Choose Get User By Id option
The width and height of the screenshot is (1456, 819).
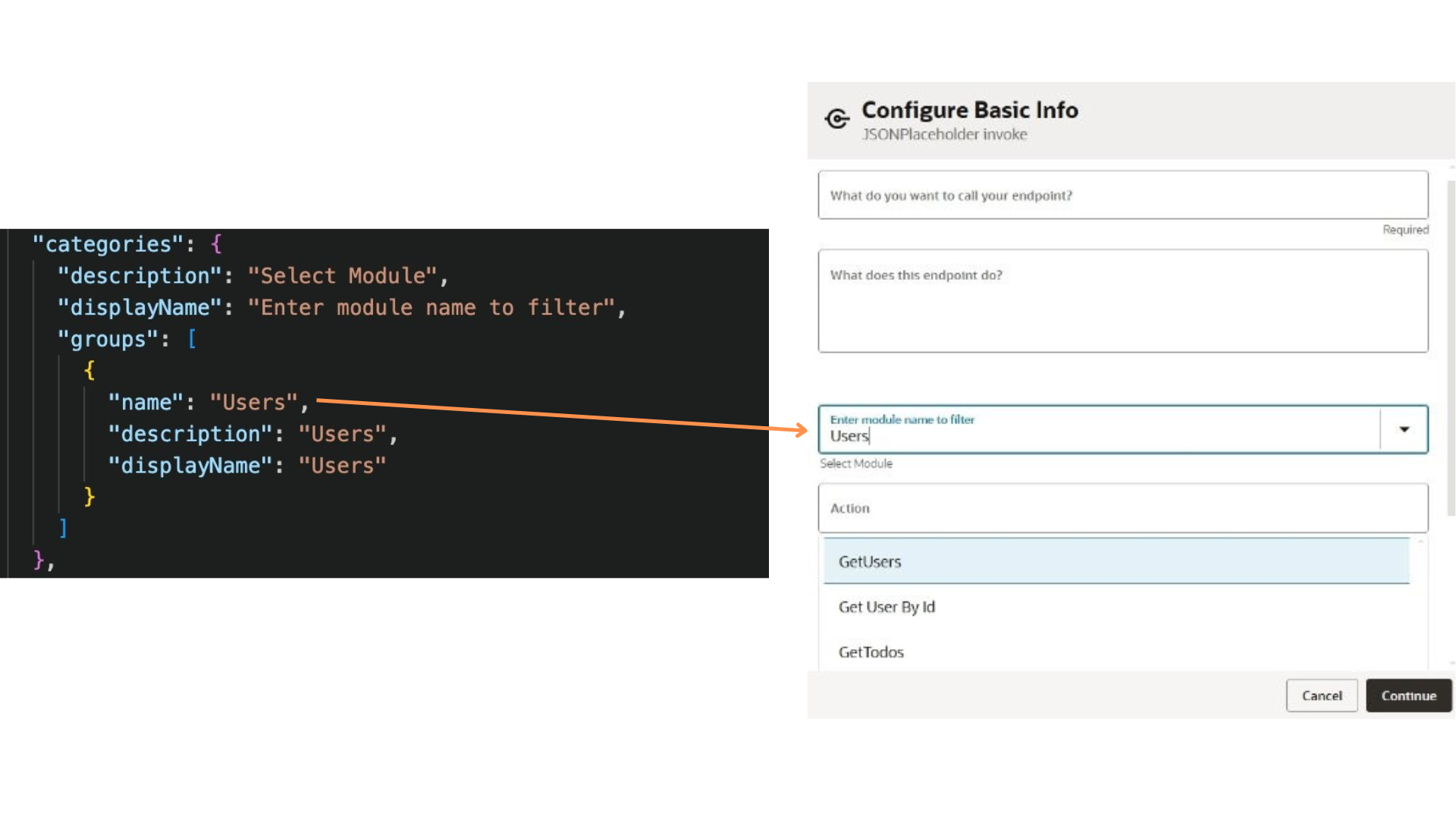point(886,607)
